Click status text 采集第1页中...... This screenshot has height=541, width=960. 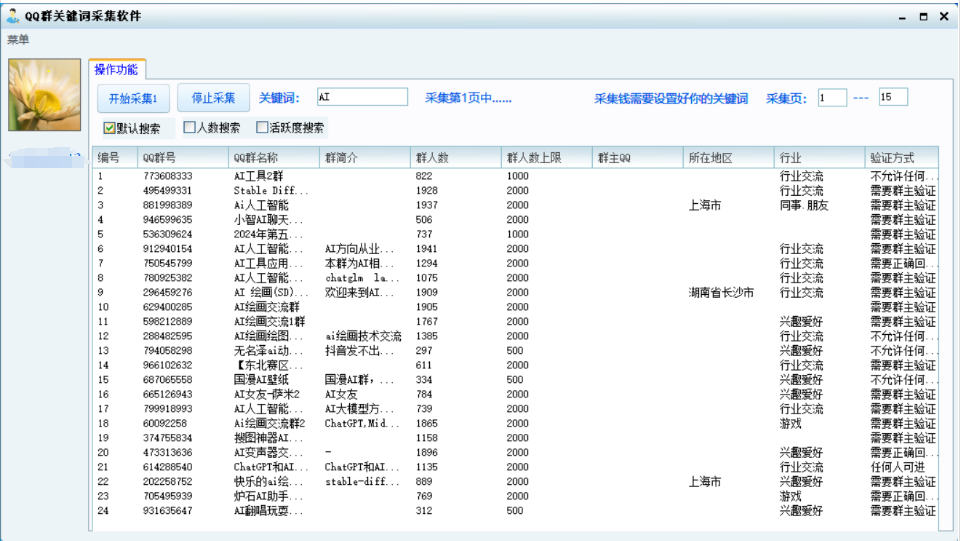pyautogui.click(x=468, y=98)
